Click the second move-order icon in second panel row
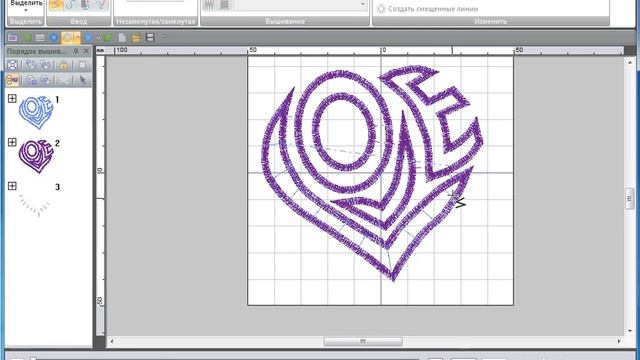The image size is (640, 360). coord(45,80)
